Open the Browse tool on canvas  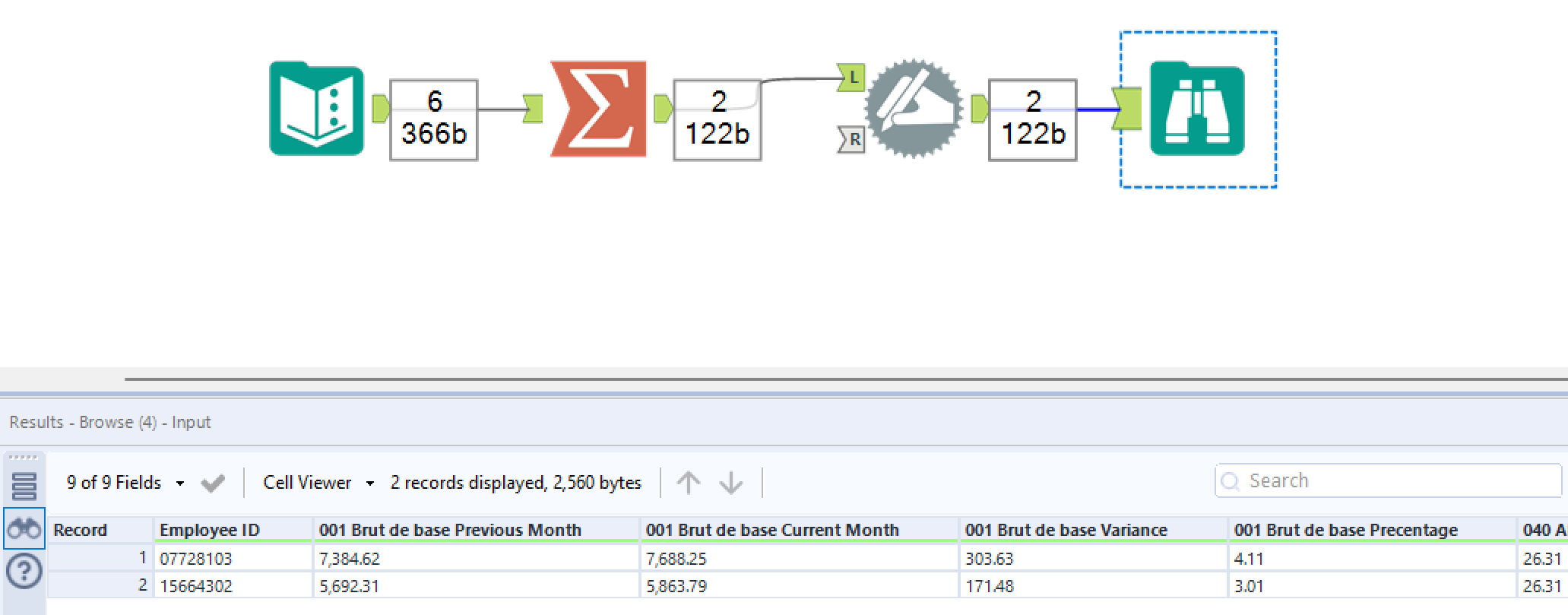[x=1197, y=109]
